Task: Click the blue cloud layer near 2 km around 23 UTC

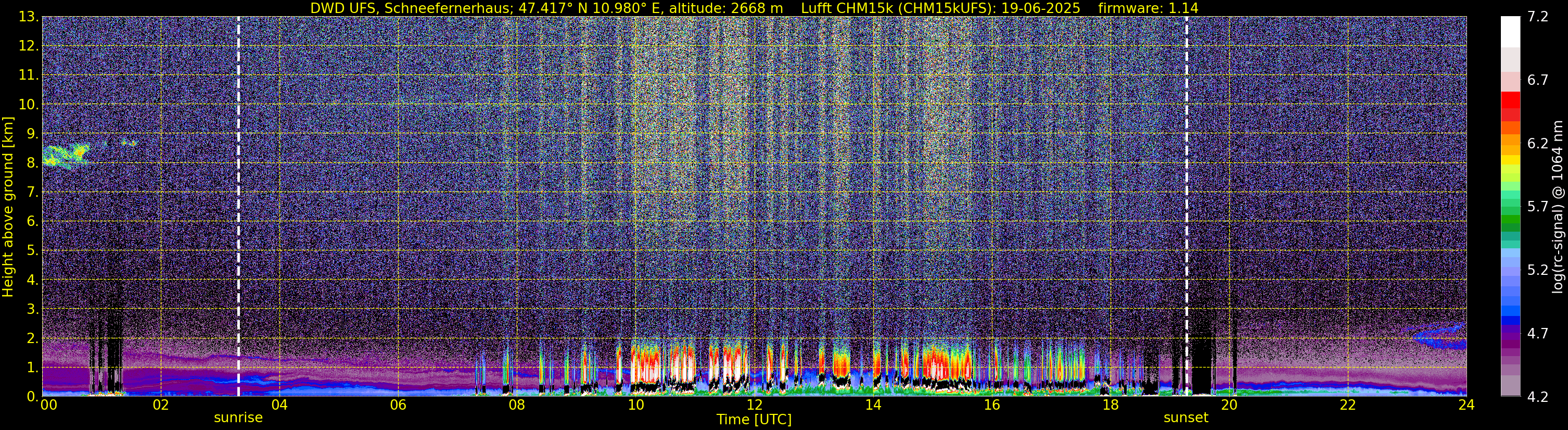Action: click(x=1439, y=336)
